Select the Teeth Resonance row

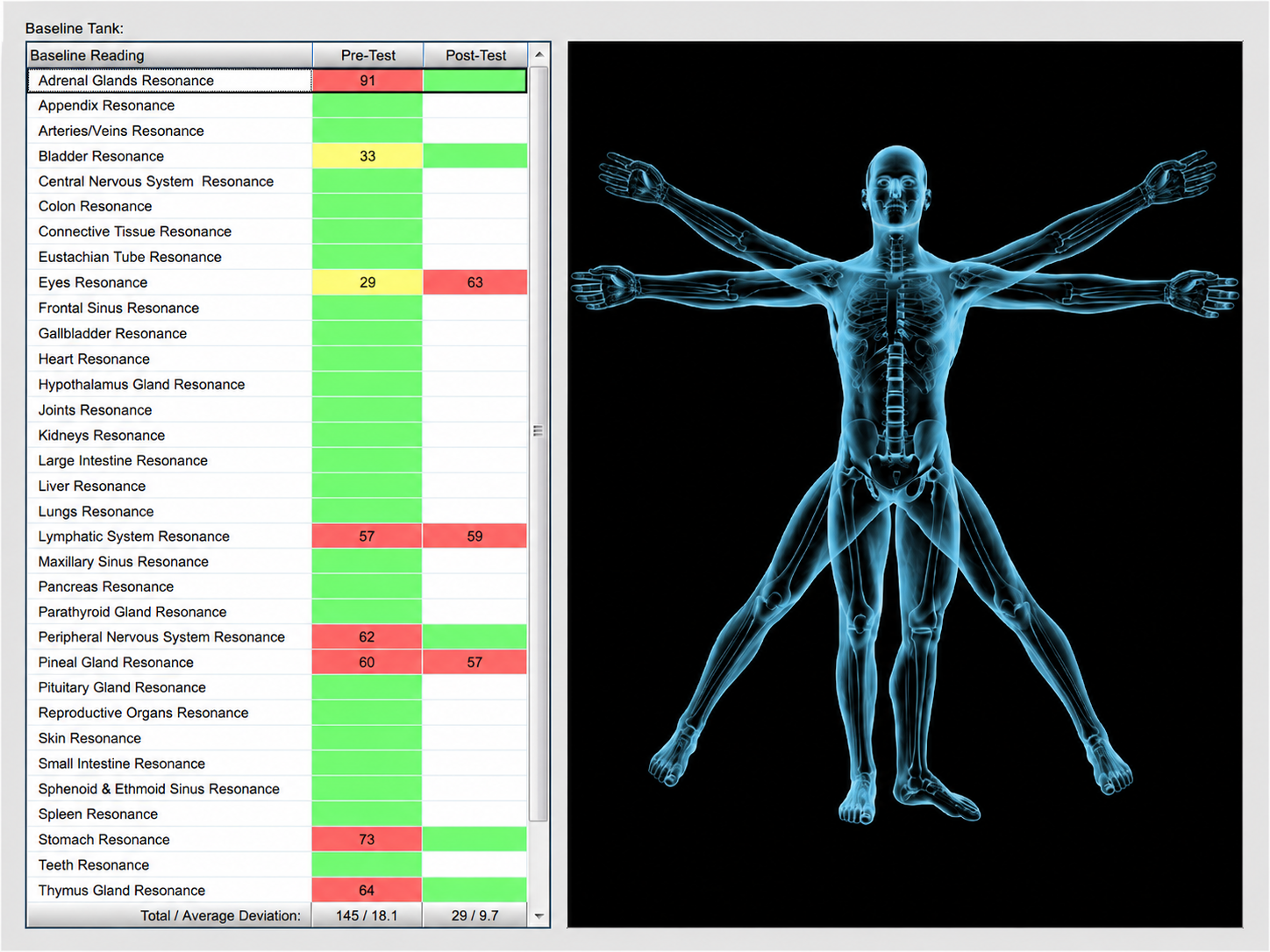click(277, 865)
